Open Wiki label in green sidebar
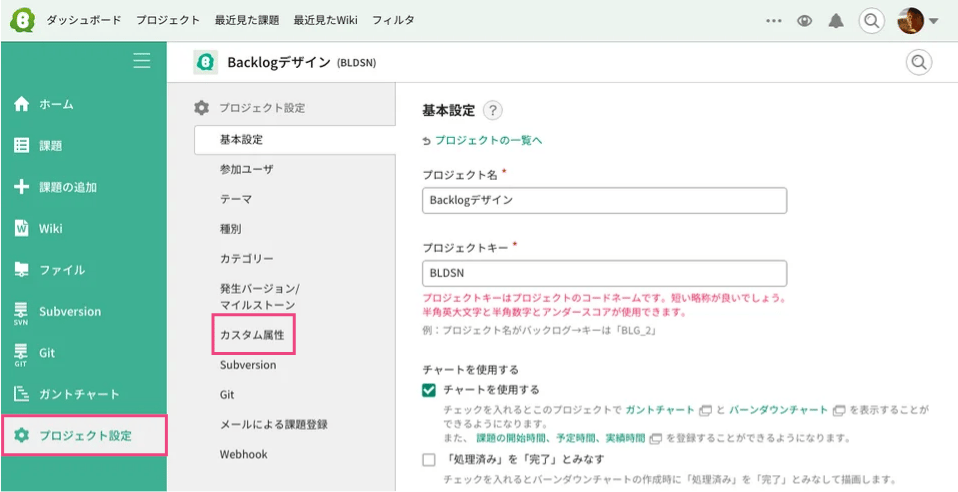The width and height of the screenshot is (958, 492). click(51, 228)
